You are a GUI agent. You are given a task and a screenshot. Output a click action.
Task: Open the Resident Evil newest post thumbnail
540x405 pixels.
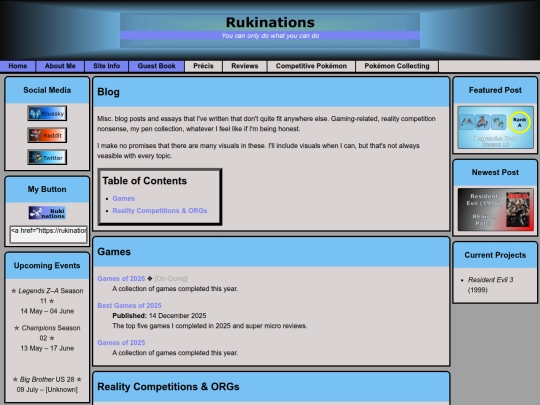(495, 210)
